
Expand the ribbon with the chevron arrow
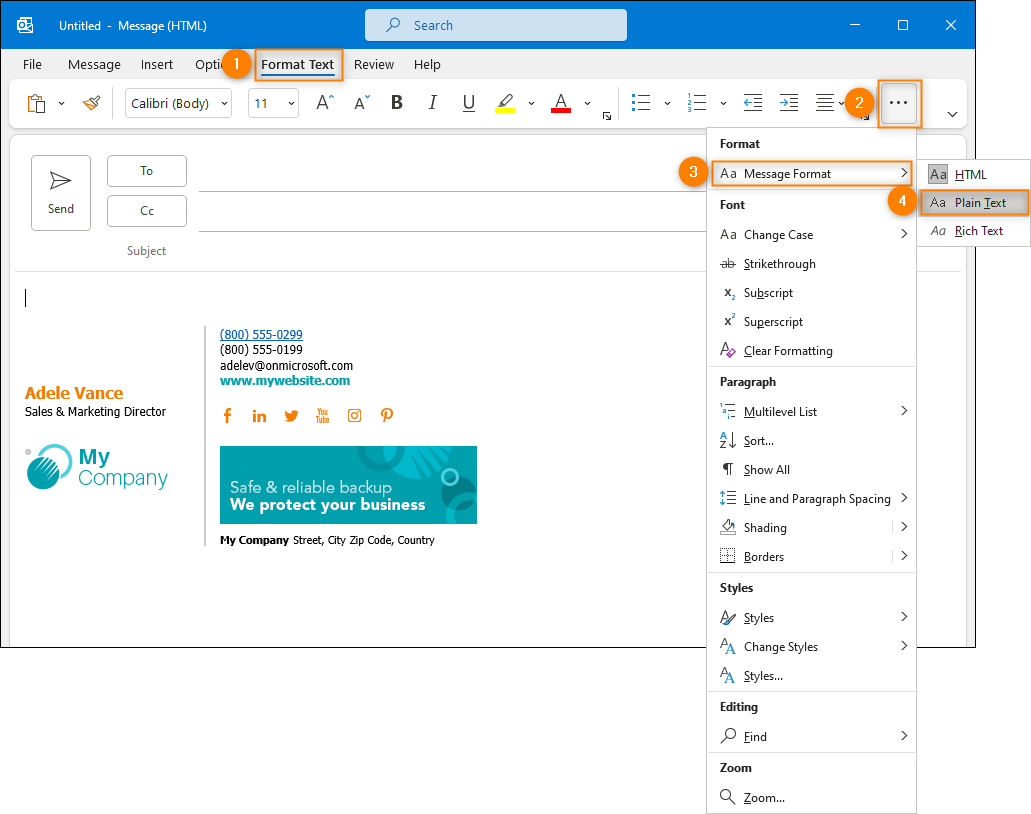[x=952, y=114]
